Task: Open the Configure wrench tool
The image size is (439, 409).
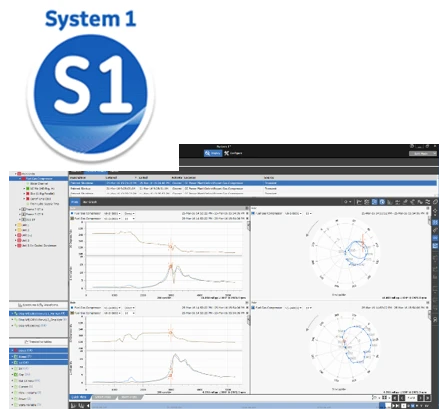Action: pyautogui.click(x=233, y=153)
